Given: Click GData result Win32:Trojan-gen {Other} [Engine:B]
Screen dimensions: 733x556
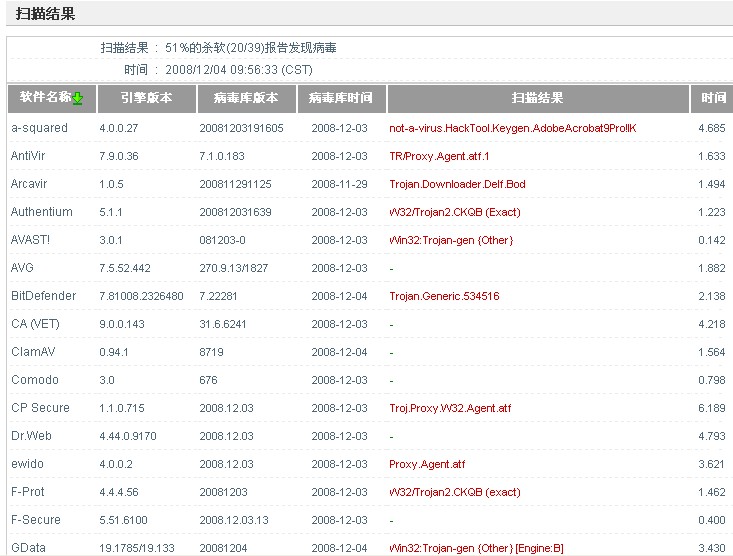Looking at the screenshot, I should click(476, 548).
